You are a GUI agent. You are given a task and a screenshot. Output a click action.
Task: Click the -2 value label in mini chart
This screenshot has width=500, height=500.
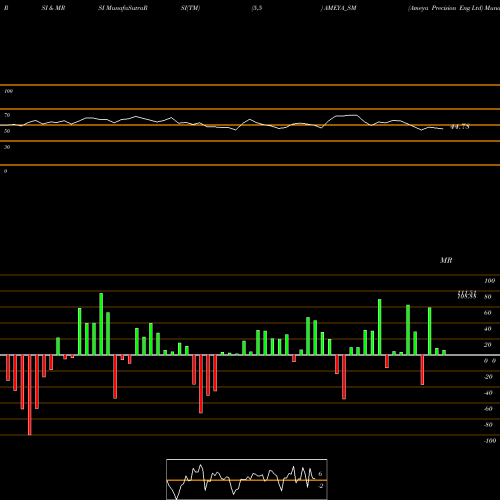click(320, 486)
